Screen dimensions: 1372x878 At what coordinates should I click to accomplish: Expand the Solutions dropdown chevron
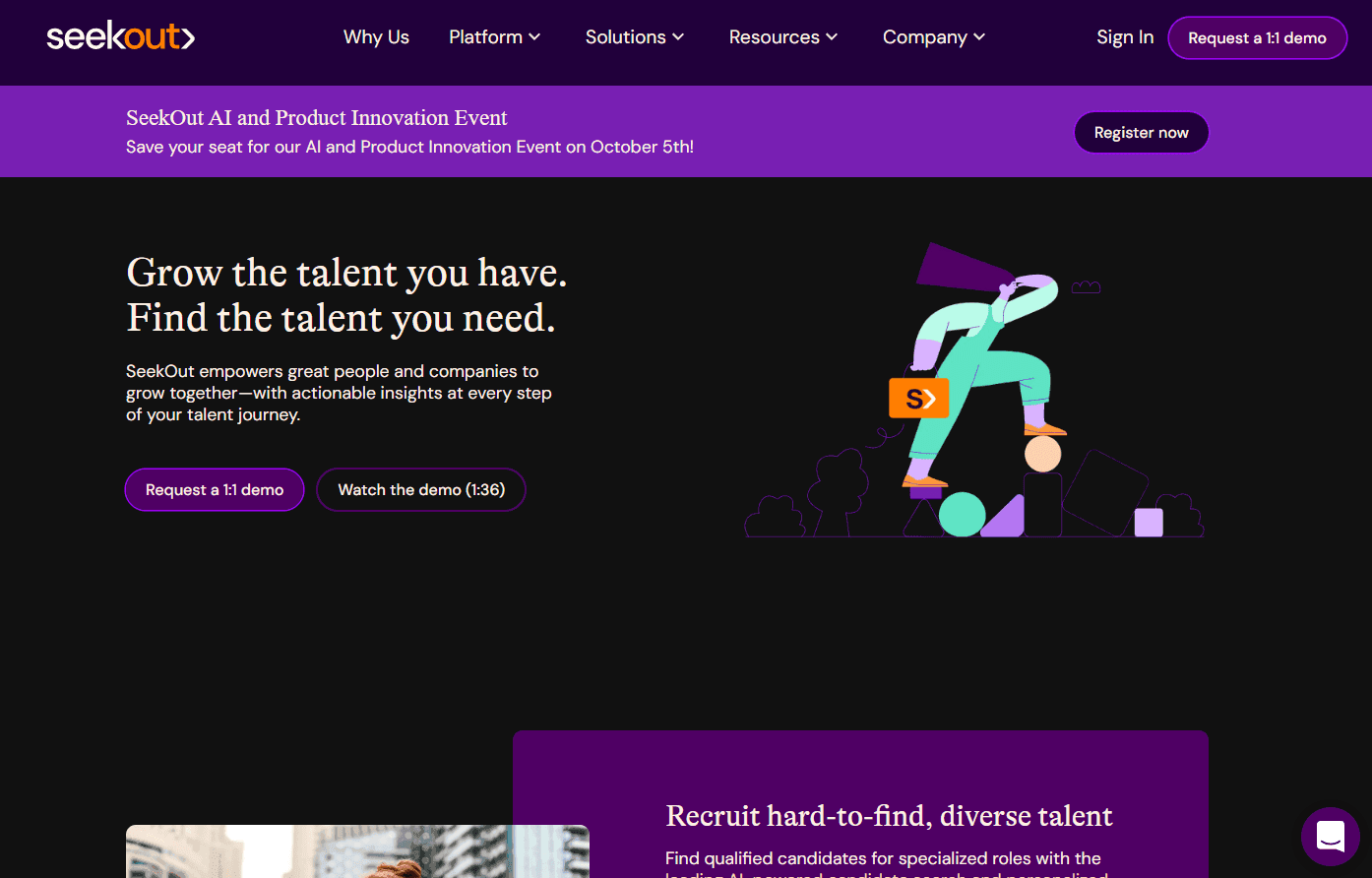pyautogui.click(x=678, y=37)
